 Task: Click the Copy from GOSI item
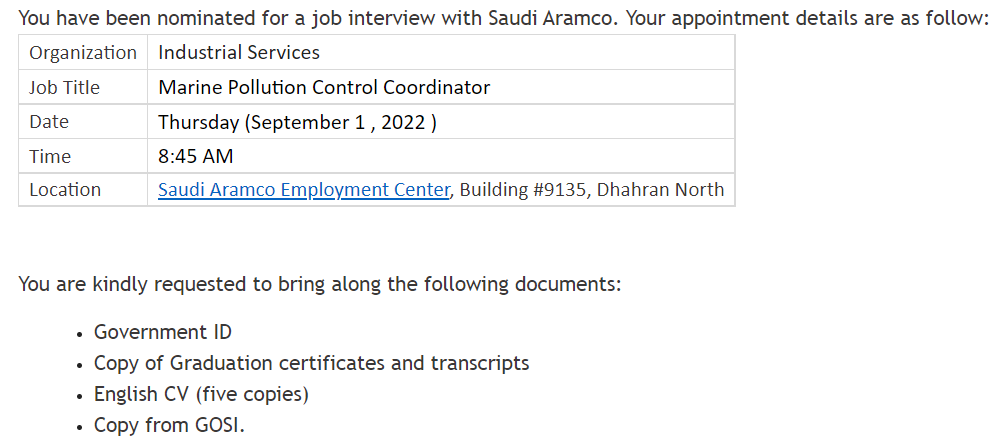pos(169,425)
